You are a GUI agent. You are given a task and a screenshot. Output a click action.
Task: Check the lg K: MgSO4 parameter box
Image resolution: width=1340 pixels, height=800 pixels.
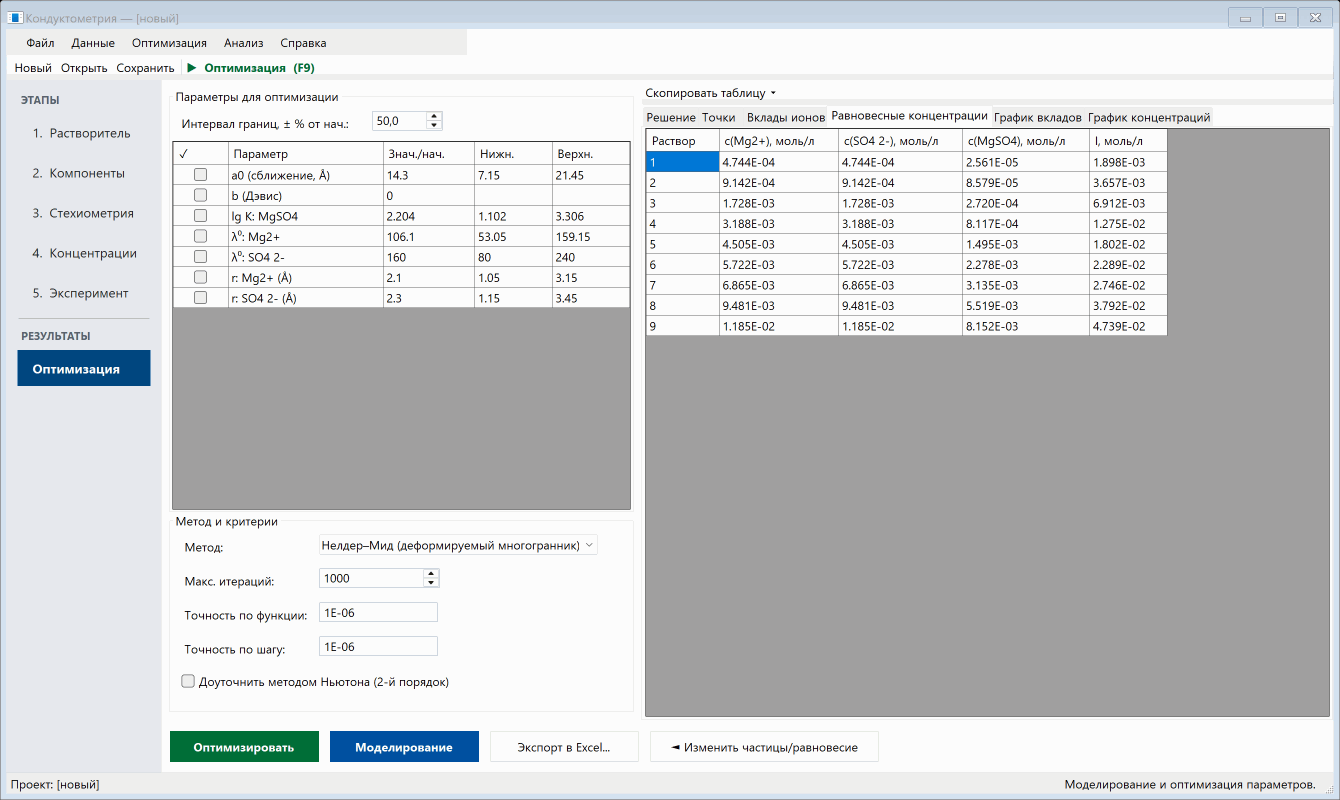point(200,216)
